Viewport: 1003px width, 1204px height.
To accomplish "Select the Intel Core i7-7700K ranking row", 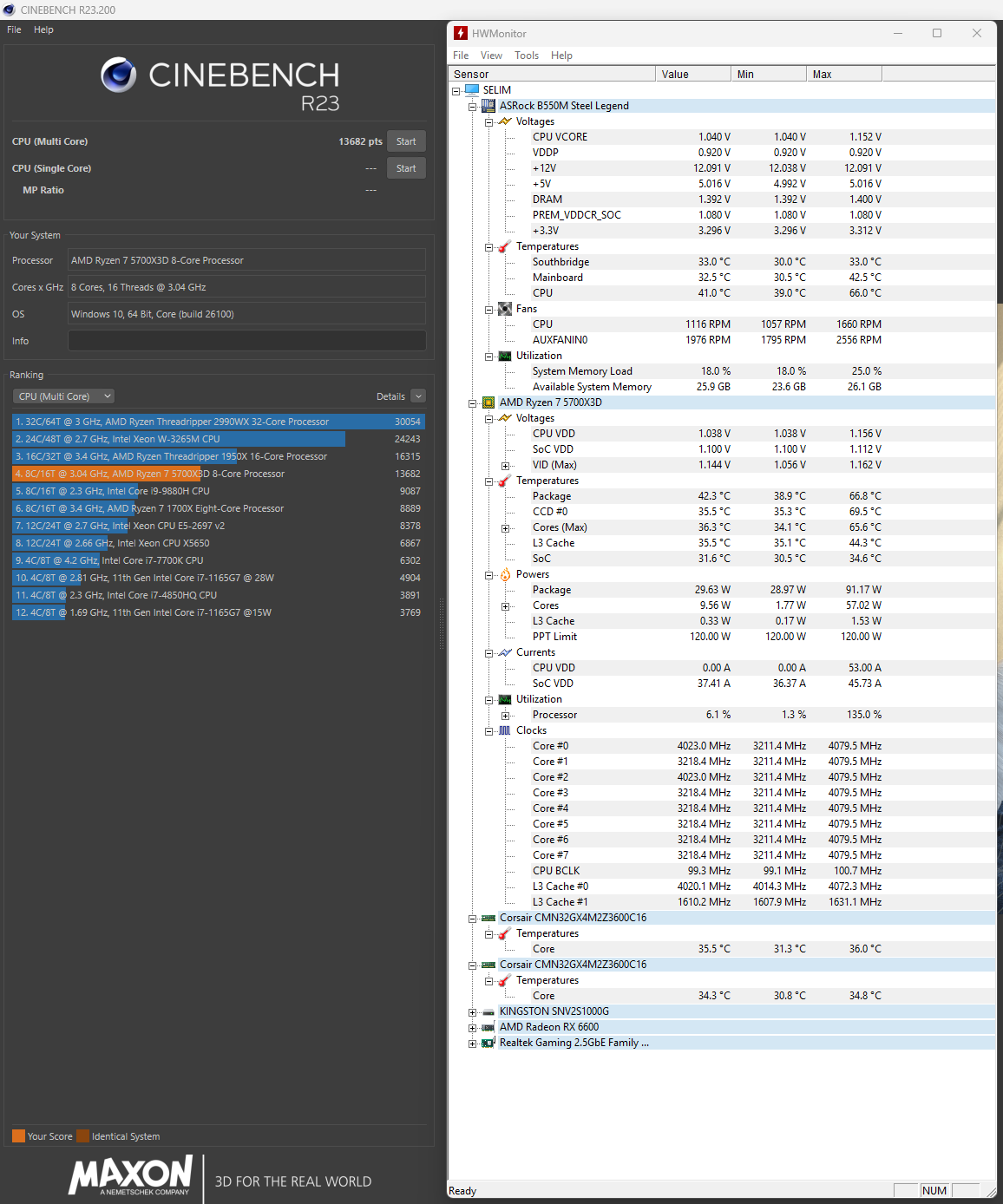I will pyautogui.click(x=218, y=560).
